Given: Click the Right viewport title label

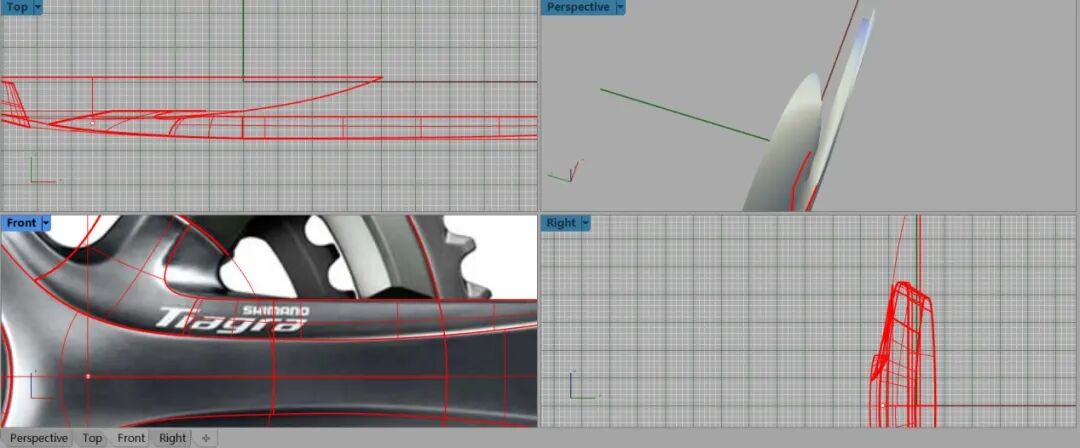Looking at the screenshot, I should click(x=561, y=223).
